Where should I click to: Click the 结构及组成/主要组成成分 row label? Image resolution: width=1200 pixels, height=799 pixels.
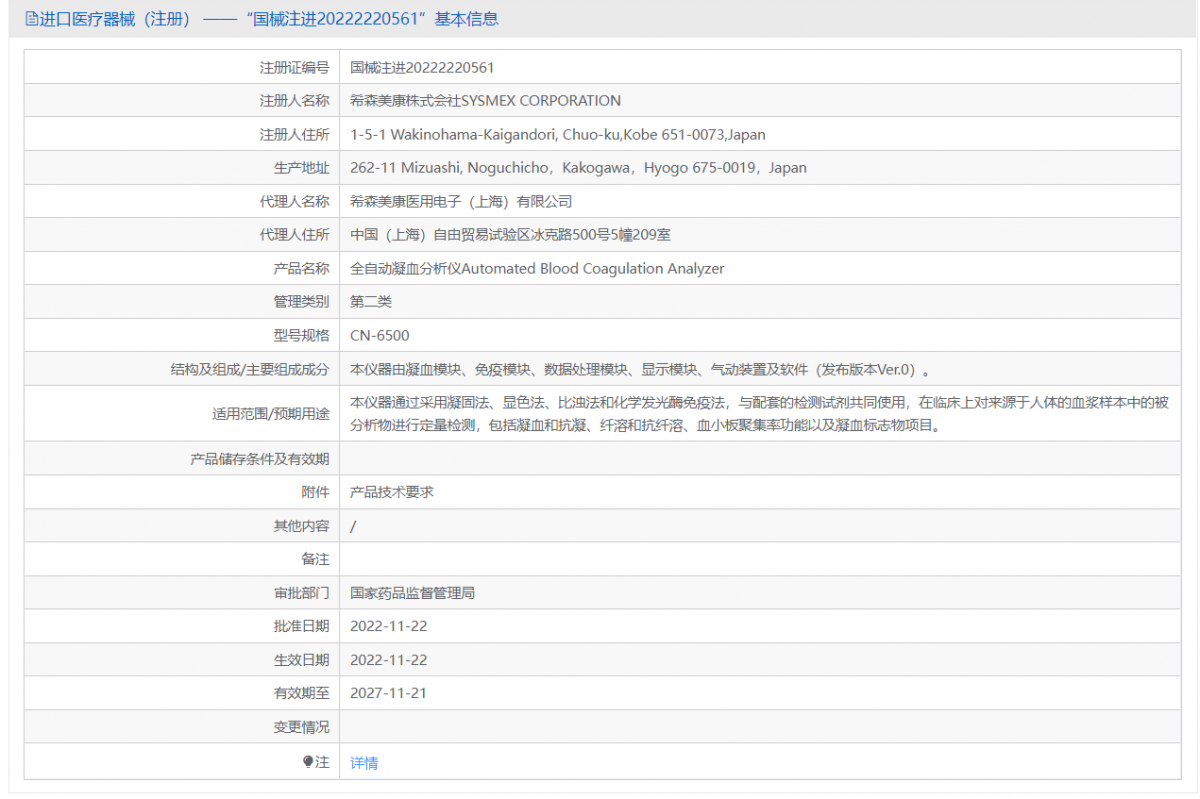pyautogui.click(x=250, y=369)
